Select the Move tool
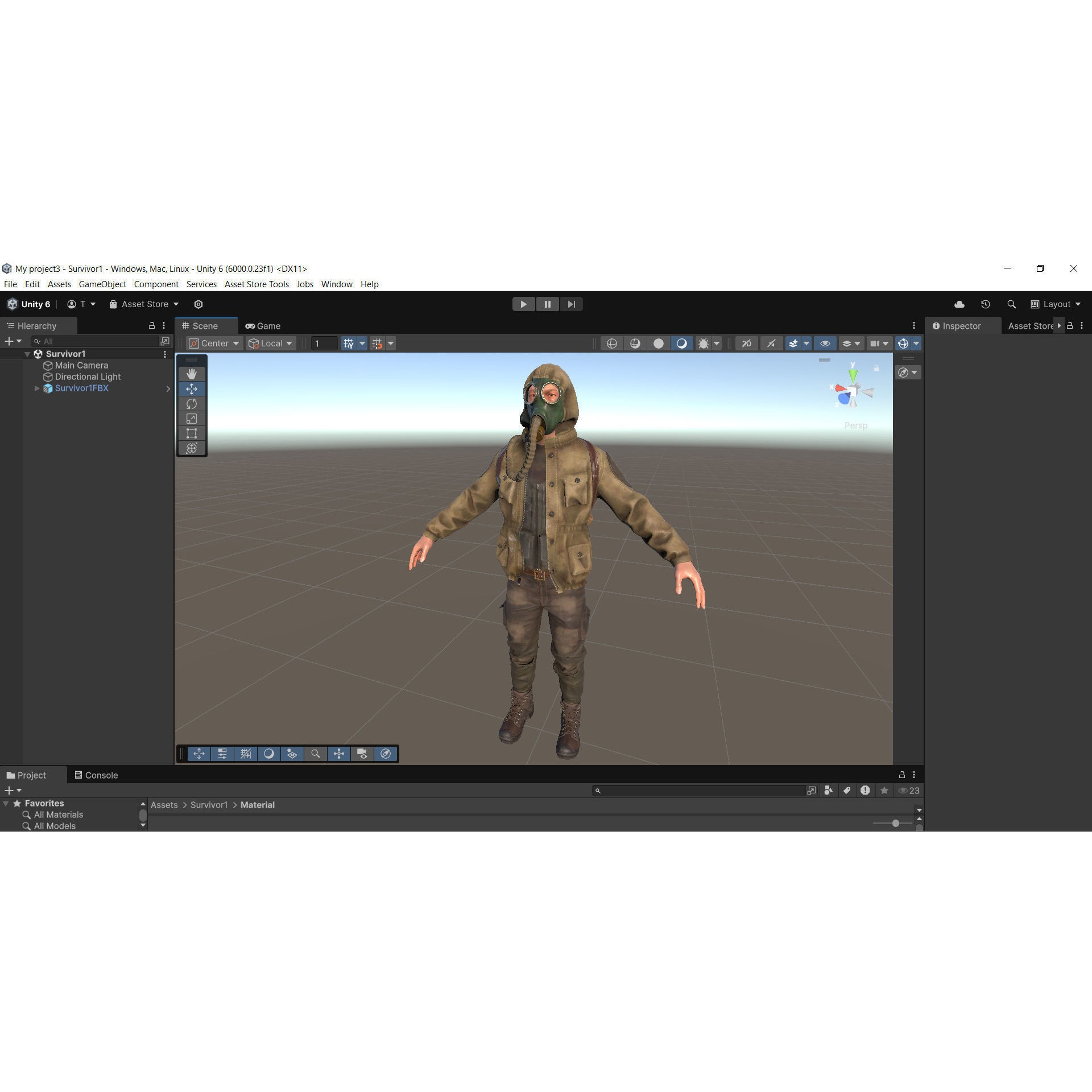This screenshot has height=1092, width=1092. pyautogui.click(x=192, y=389)
